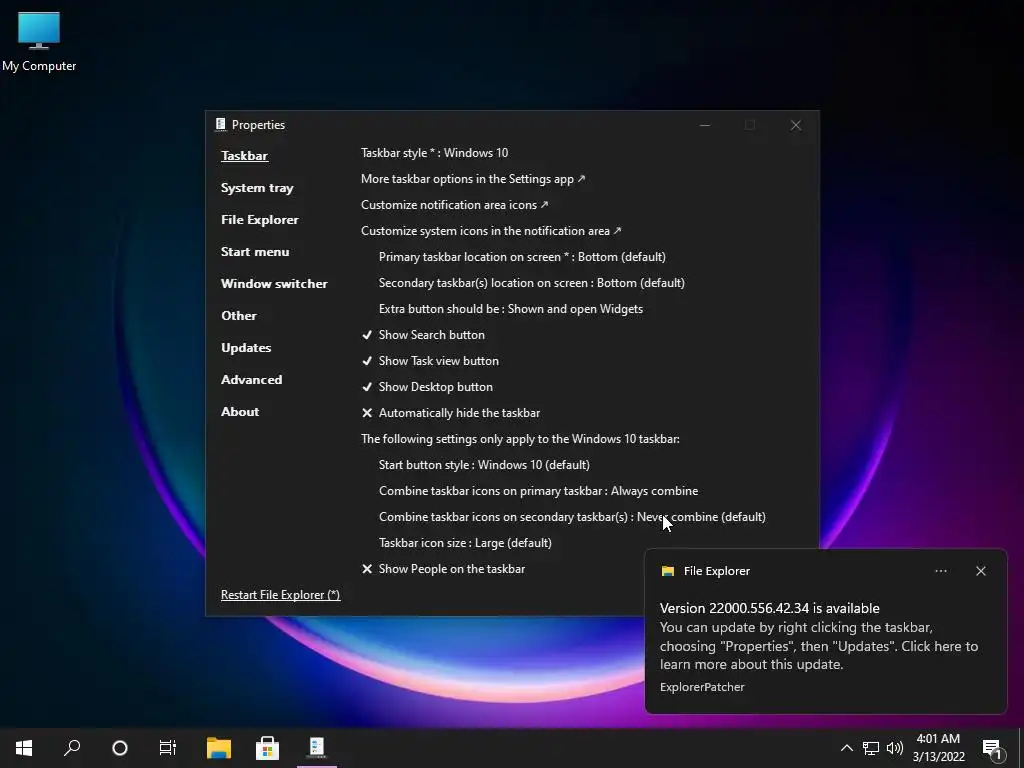Select the Taskbar section
Image resolution: width=1024 pixels, height=768 pixels.
point(244,155)
